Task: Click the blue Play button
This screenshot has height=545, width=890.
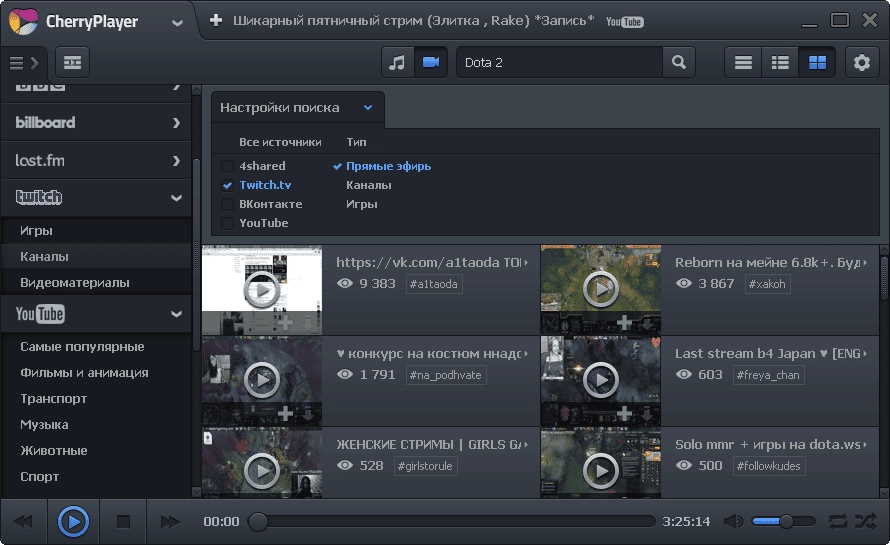Action: pos(73,521)
